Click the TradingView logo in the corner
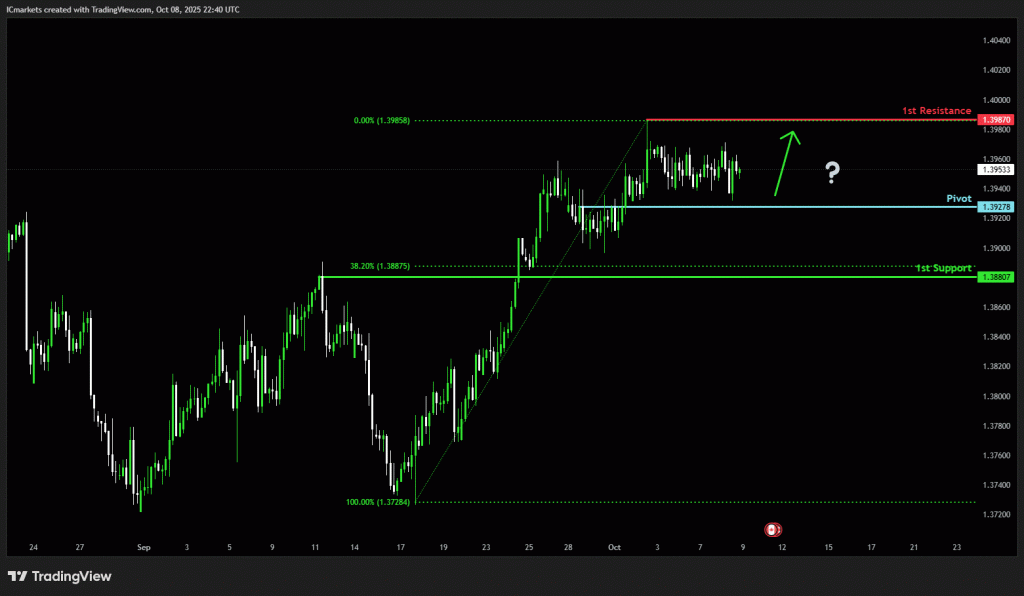Image resolution: width=1024 pixels, height=596 pixels. (60, 576)
